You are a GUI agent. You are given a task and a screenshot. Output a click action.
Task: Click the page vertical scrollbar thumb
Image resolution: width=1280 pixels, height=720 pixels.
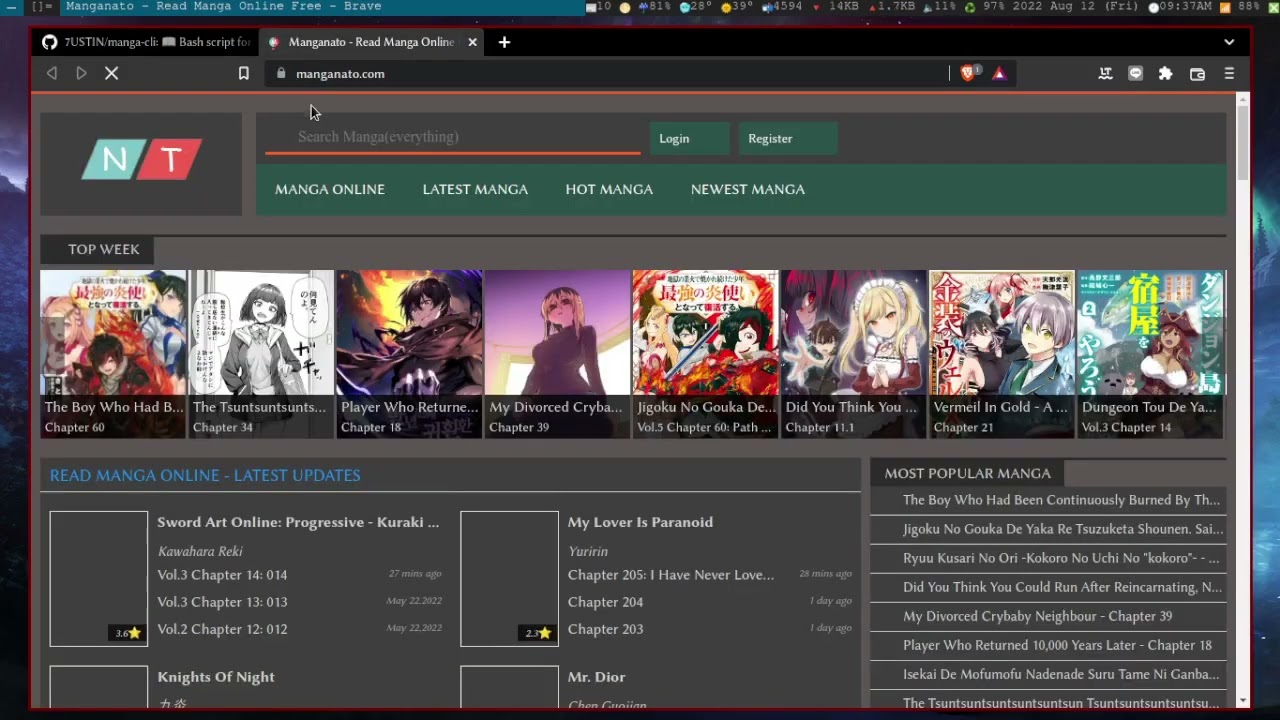click(1243, 142)
